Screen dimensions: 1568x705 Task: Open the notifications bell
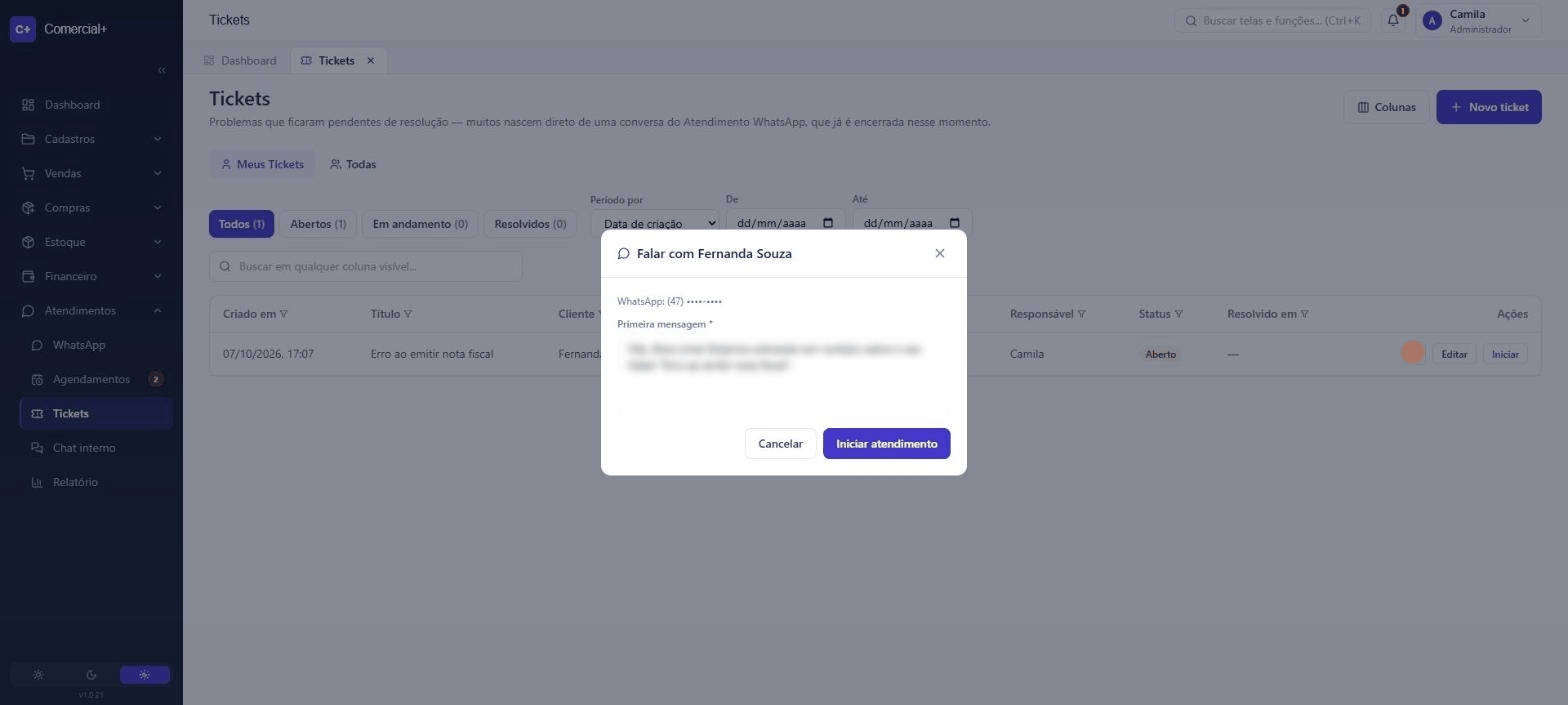pos(1393,20)
